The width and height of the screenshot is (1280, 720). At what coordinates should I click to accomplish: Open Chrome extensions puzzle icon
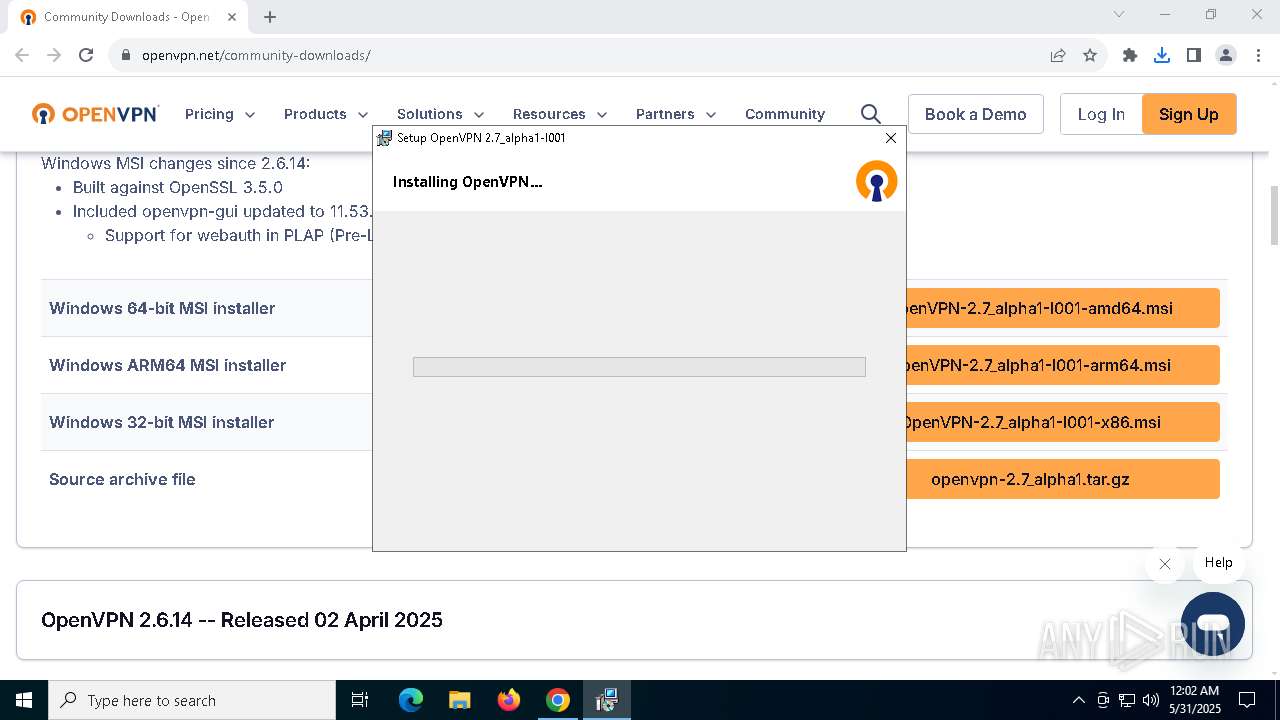click(1130, 55)
